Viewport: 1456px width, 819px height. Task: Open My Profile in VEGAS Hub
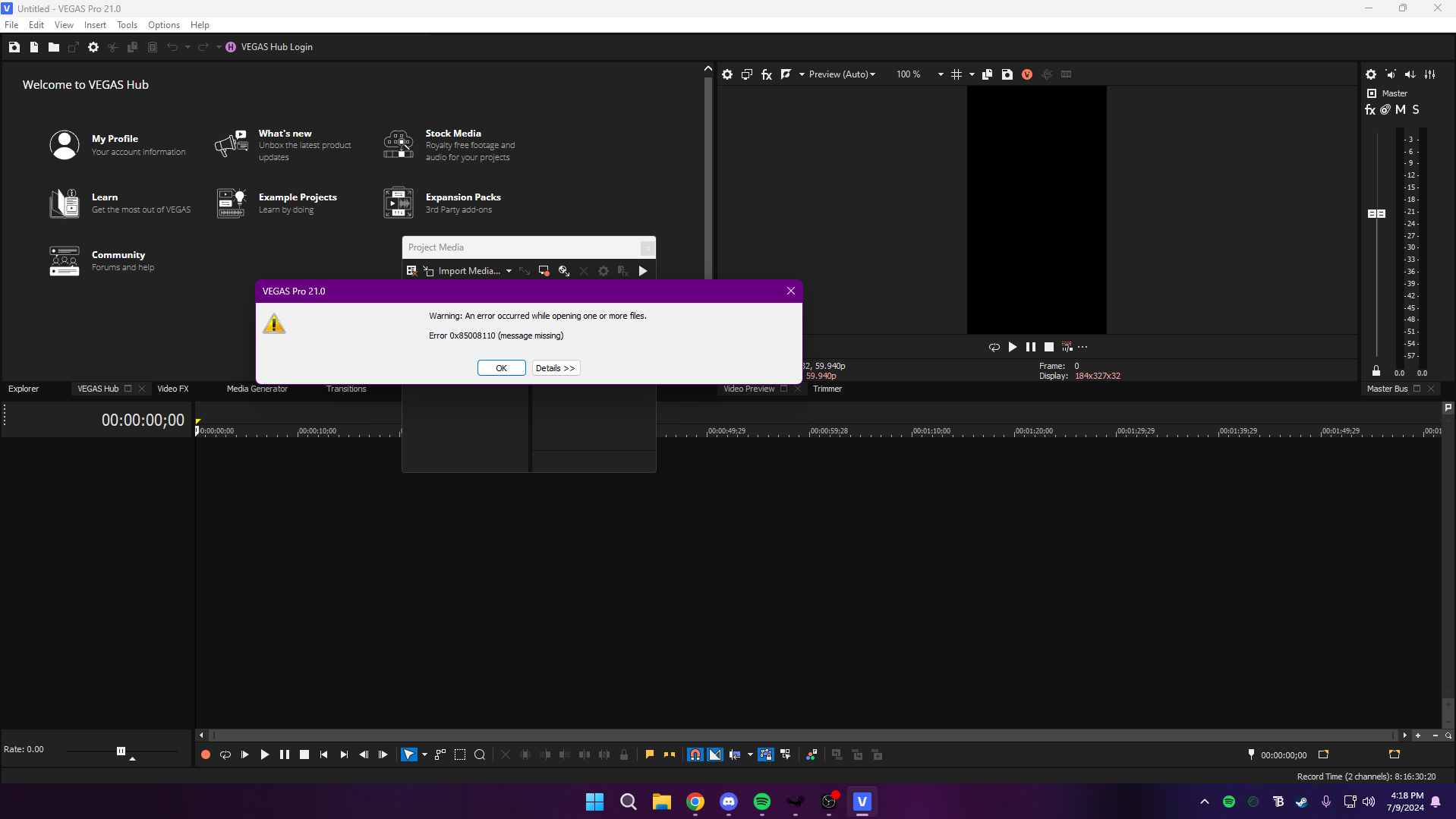118,144
